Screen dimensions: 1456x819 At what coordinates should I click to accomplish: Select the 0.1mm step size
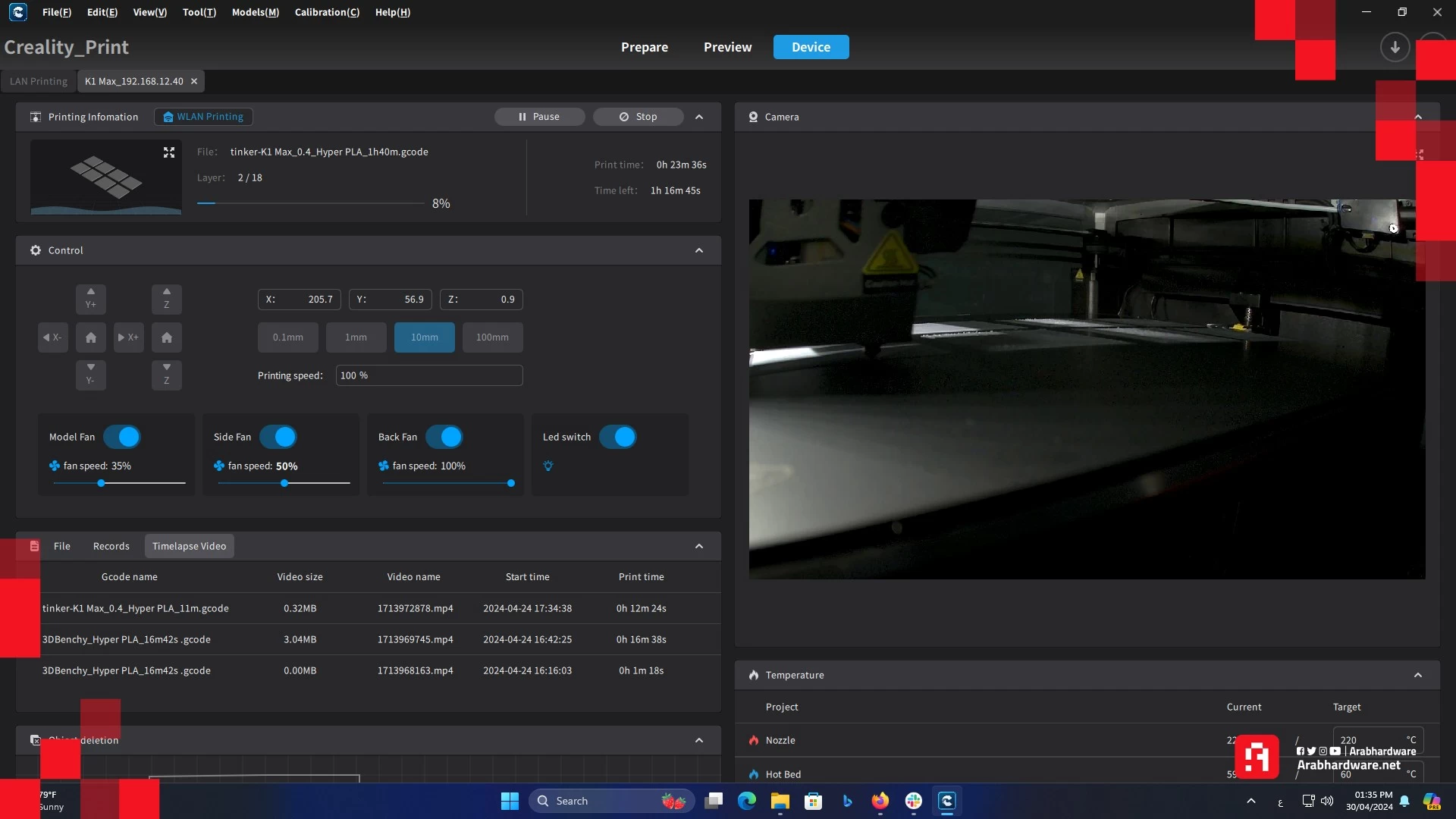(x=288, y=337)
